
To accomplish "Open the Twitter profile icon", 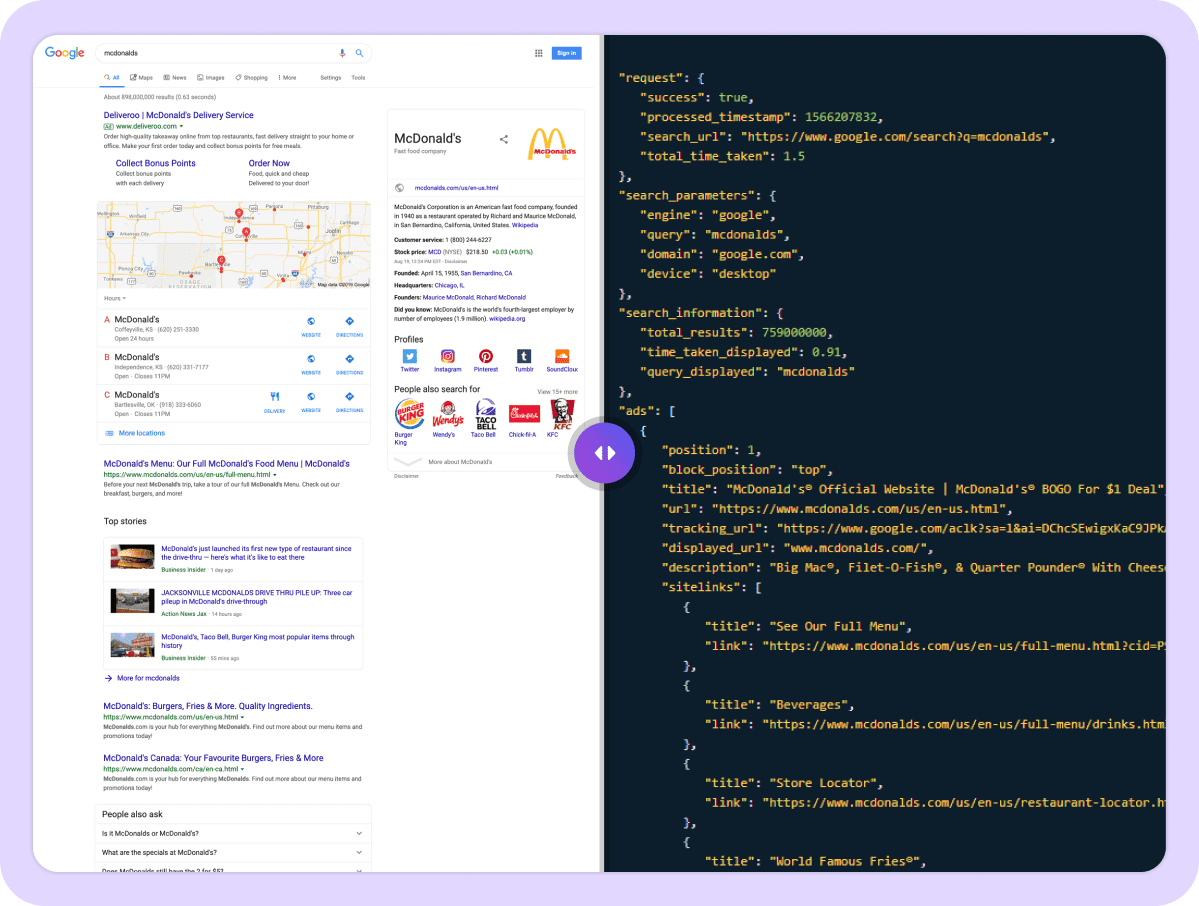I will [x=410, y=356].
